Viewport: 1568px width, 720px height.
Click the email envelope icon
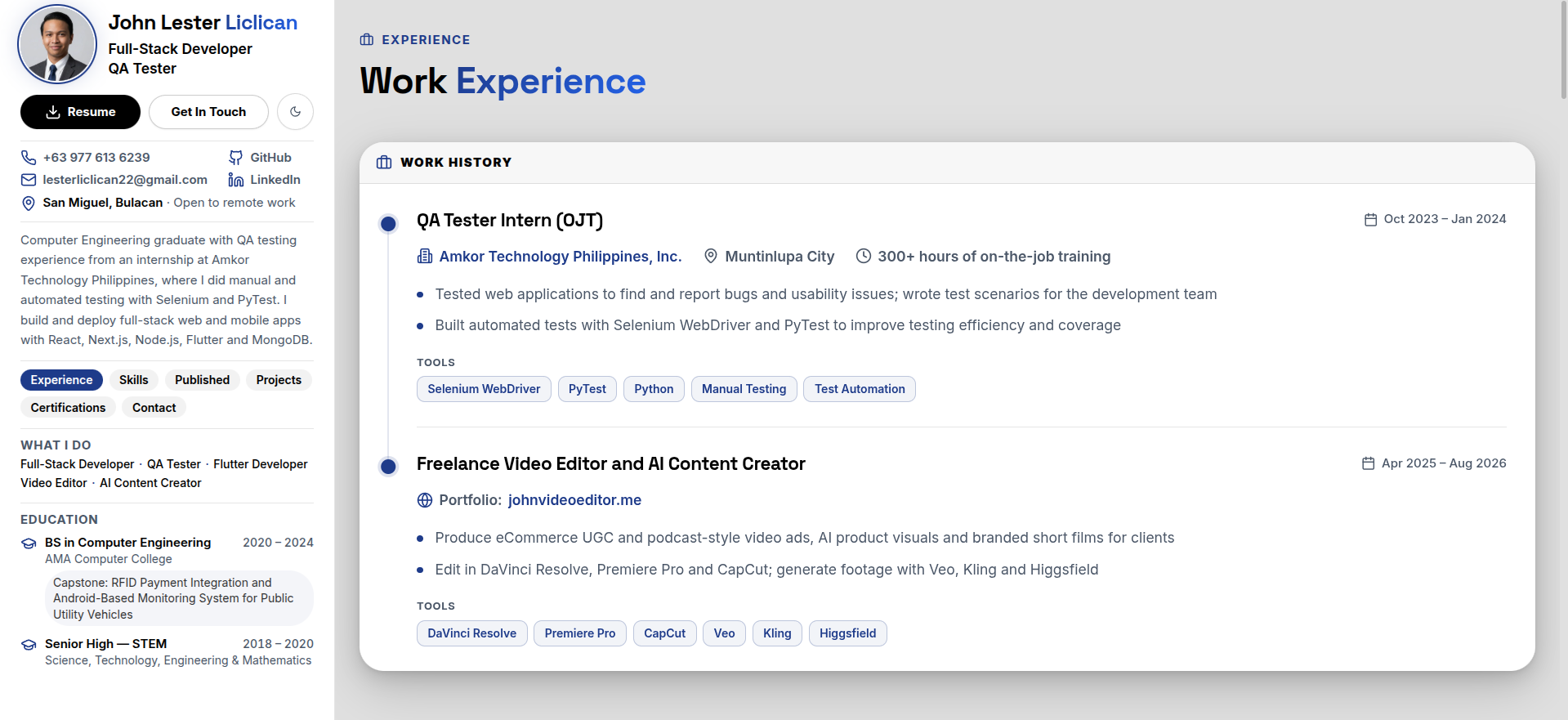(29, 180)
